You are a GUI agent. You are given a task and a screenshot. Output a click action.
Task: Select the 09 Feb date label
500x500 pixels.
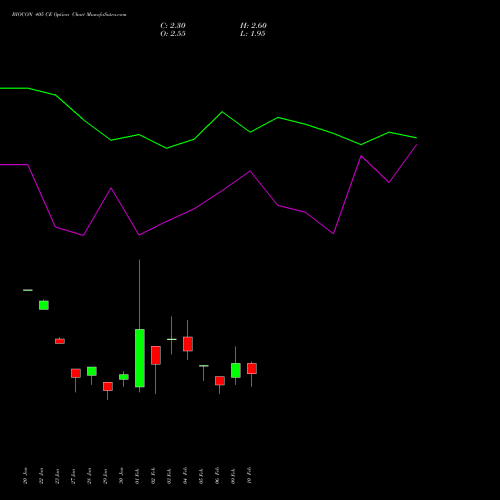[x=234, y=476]
